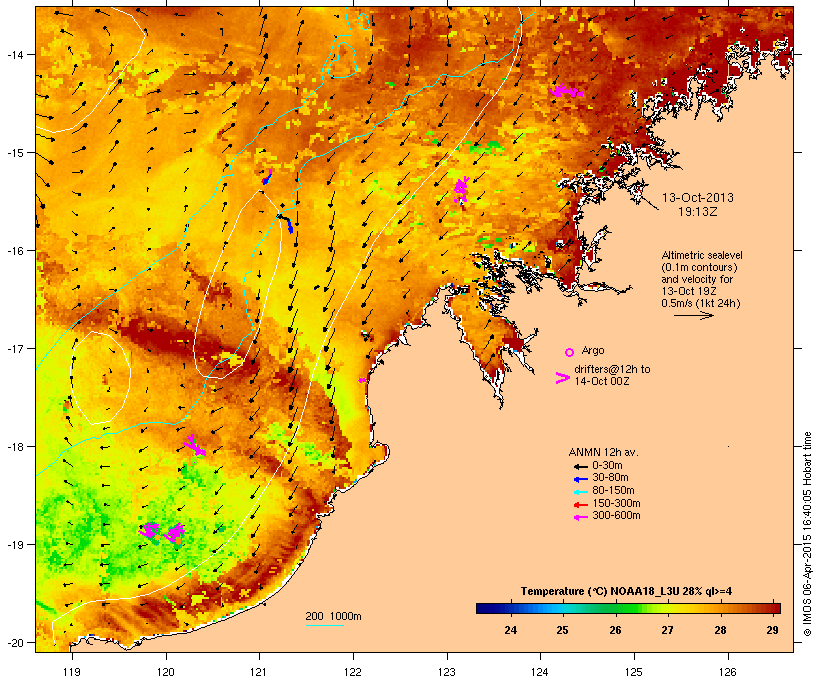Screen dimensions: 820x680
Task: Click longitude axis label 124
Action: pyautogui.click(x=540, y=672)
